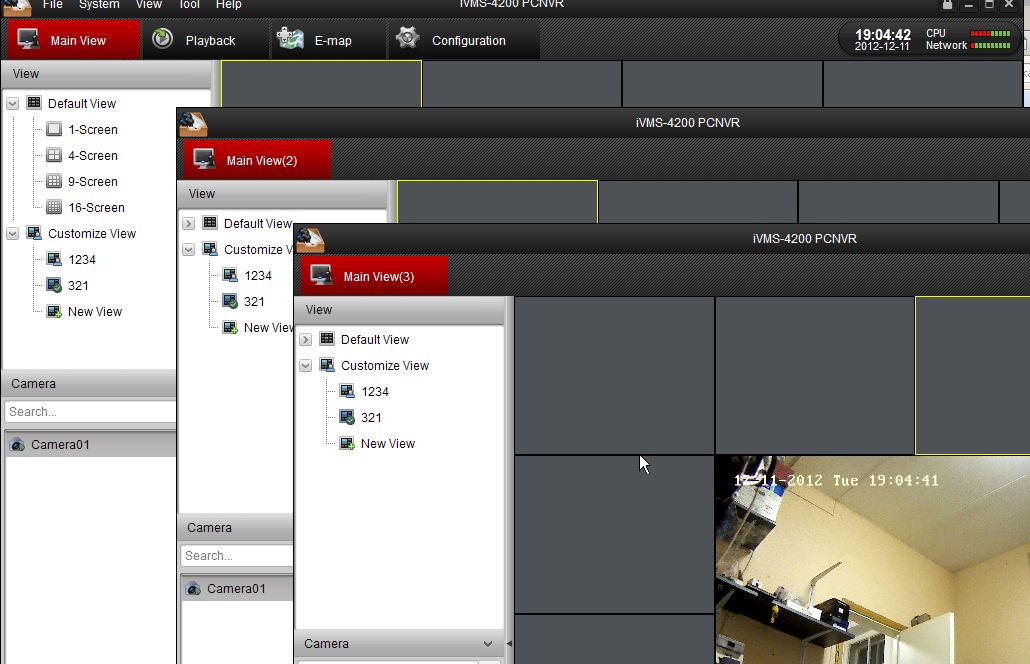Click the 1234 view icon in Main View(3)
This screenshot has height=664, width=1030.
click(x=347, y=391)
